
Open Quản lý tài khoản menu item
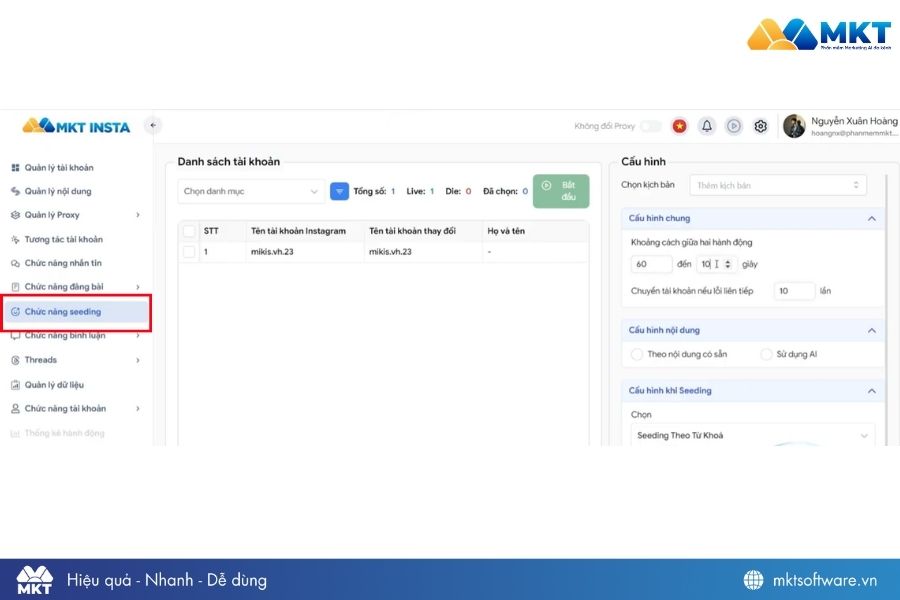coord(59,168)
